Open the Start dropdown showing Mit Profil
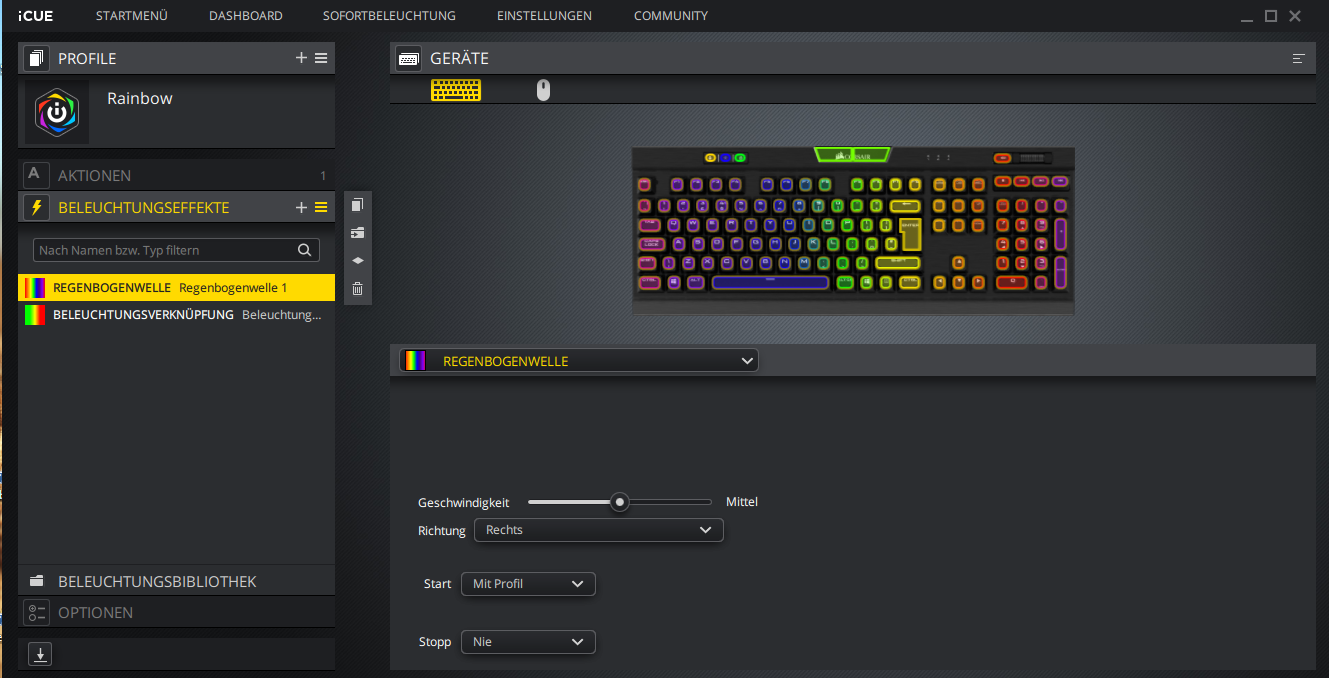Image resolution: width=1329 pixels, height=678 pixels. pos(528,584)
